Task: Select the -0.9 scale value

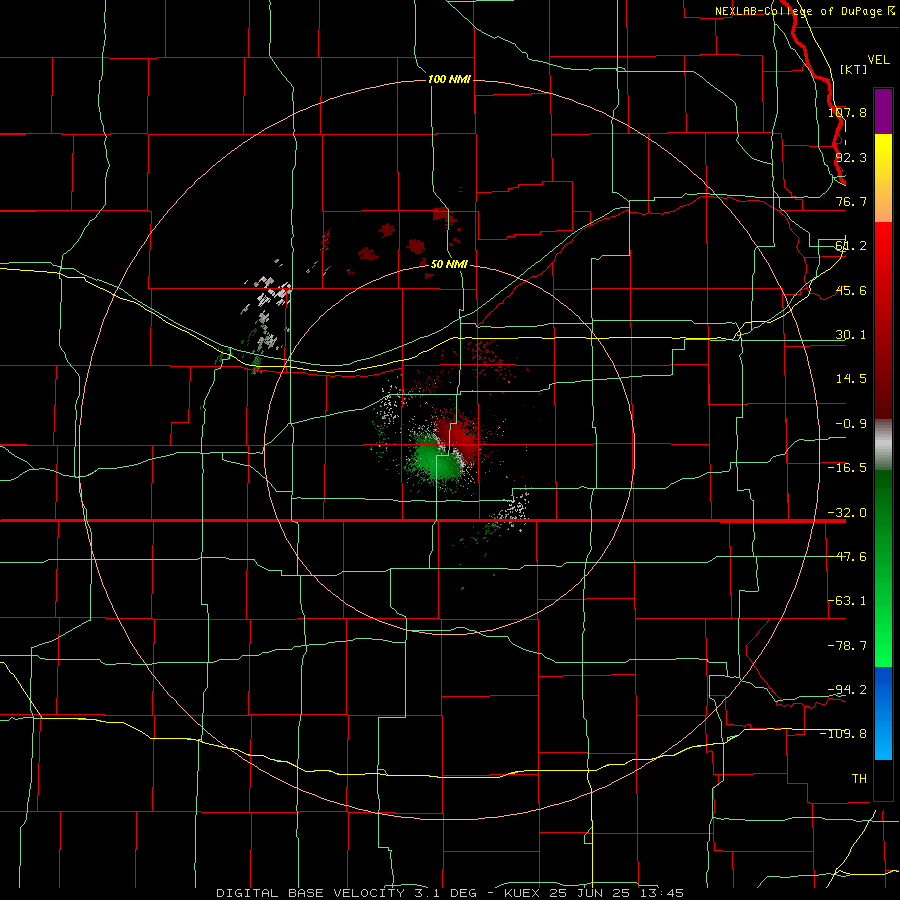Action: point(851,424)
